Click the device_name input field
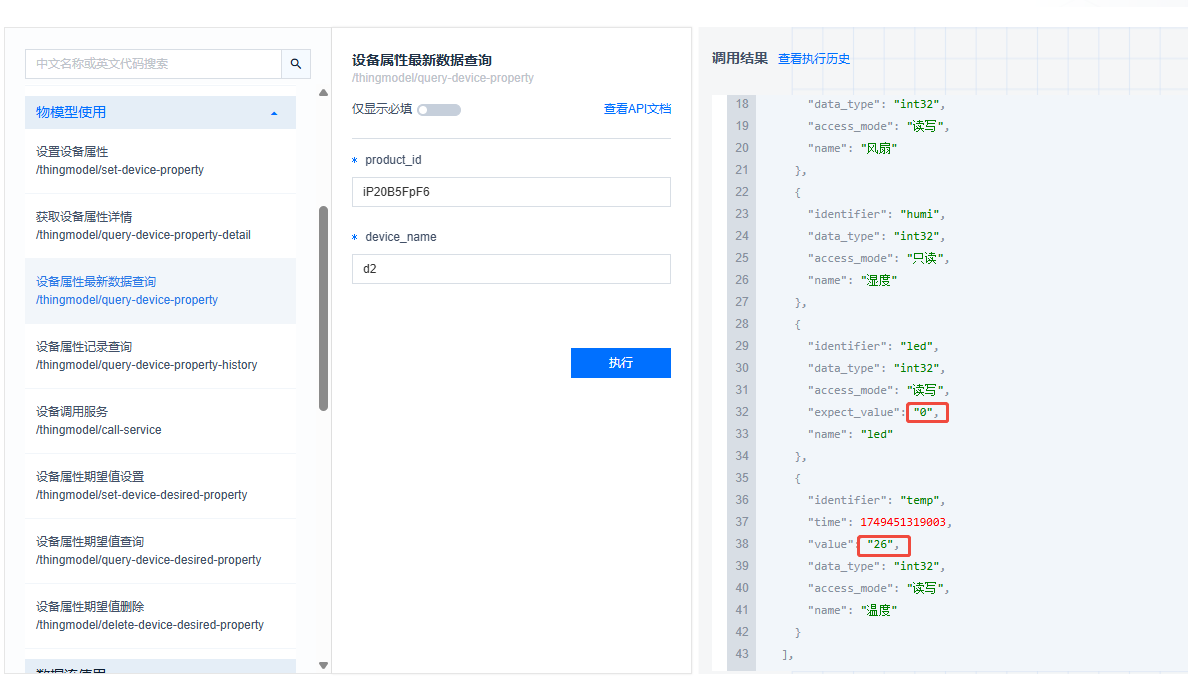Image resolution: width=1188 pixels, height=682 pixels. click(x=511, y=269)
